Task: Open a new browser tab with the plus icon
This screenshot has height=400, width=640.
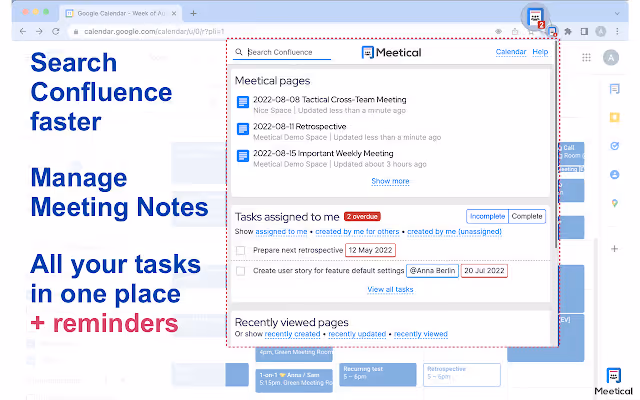Action: coord(193,13)
